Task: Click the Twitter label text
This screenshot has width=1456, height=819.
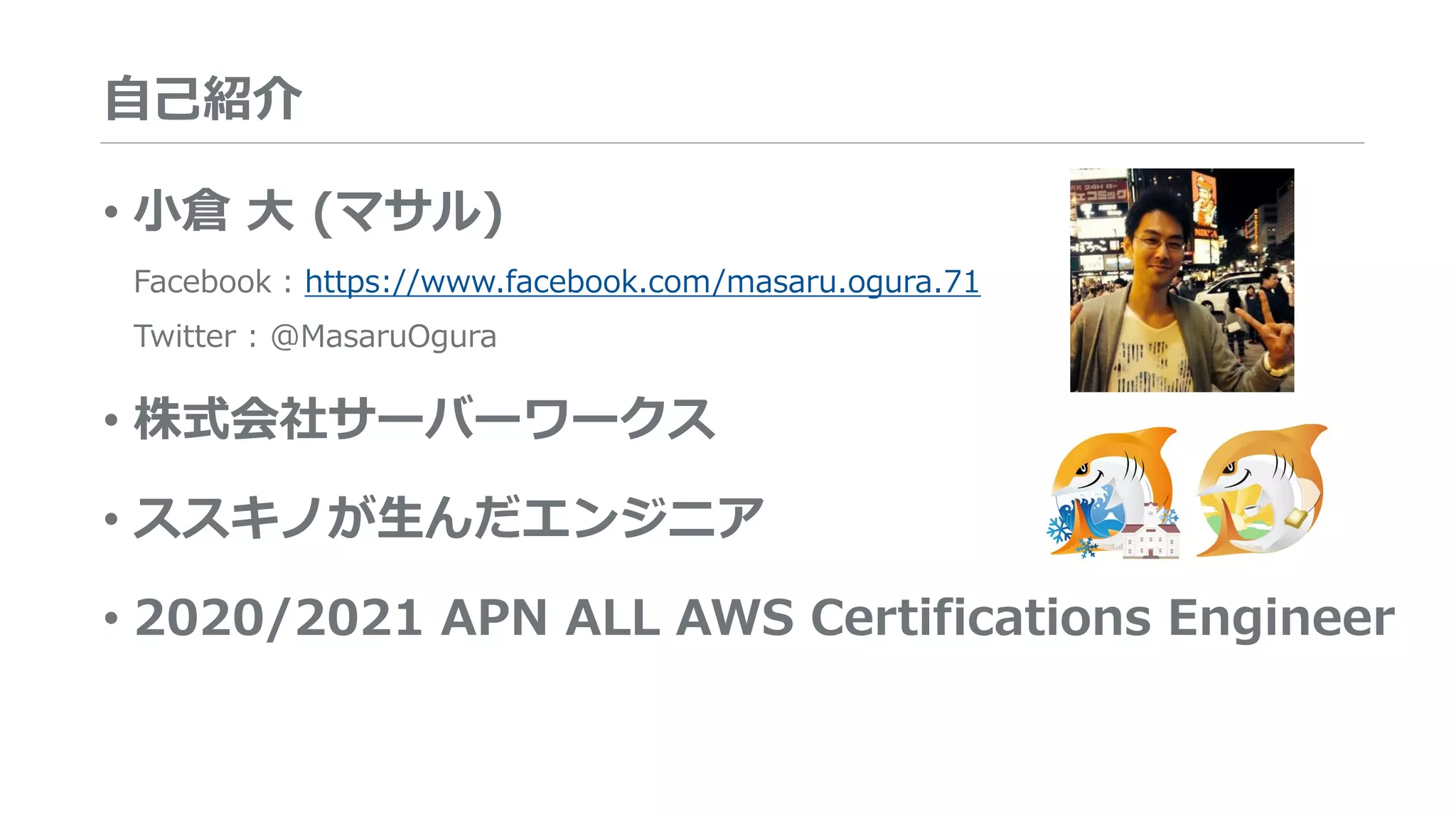Action: (185, 336)
